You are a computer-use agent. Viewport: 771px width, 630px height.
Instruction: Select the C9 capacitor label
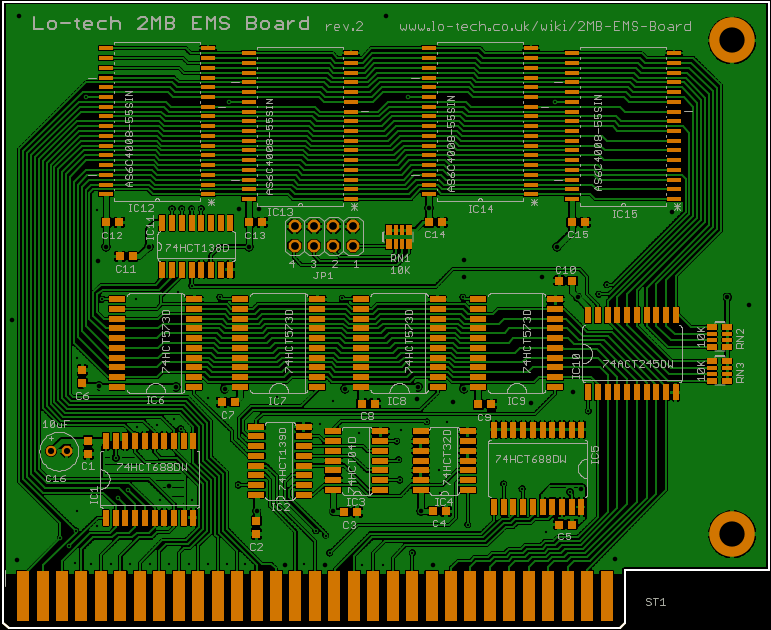484,418
